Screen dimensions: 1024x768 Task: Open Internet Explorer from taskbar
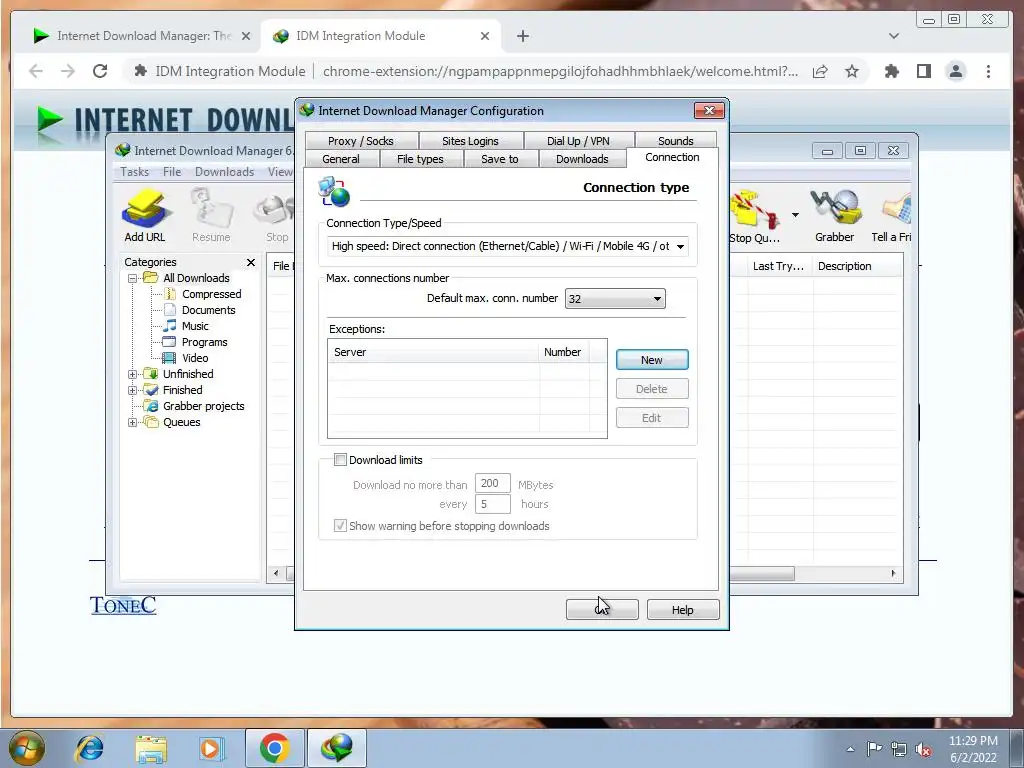89,748
